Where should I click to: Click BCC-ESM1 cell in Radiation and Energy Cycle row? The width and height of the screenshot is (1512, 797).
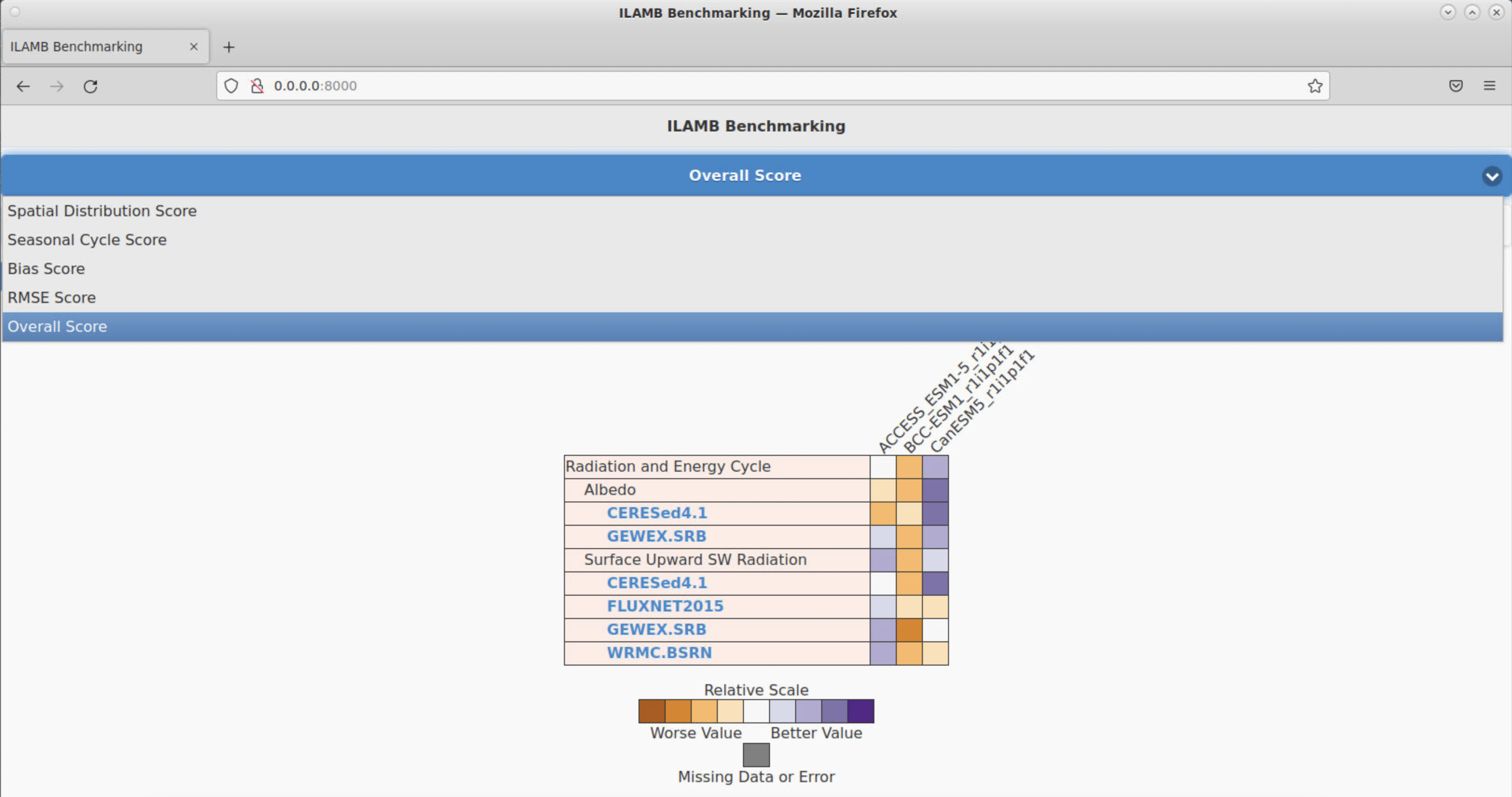tap(909, 467)
